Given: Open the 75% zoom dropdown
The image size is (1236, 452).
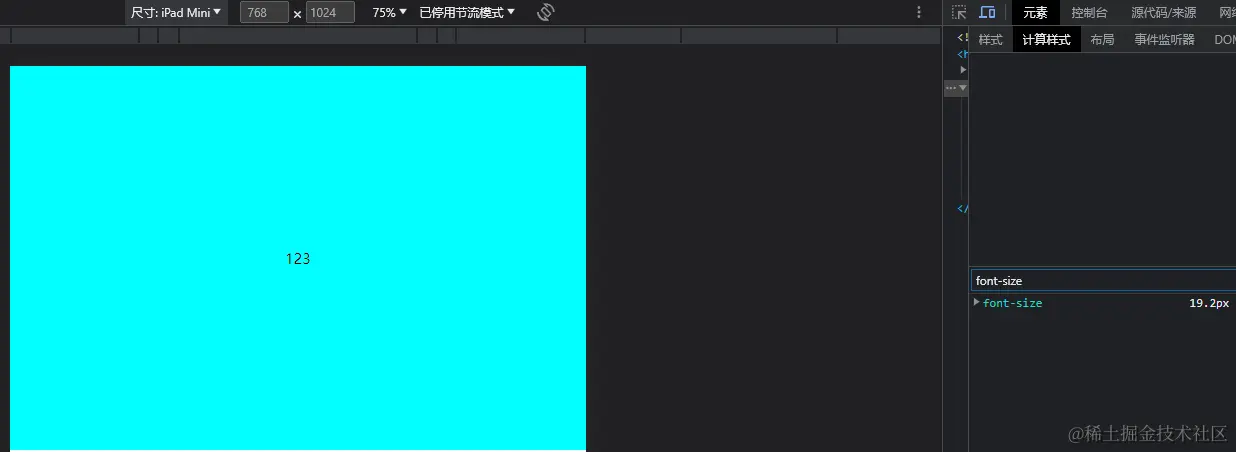Looking at the screenshot, I should point(389,13).
